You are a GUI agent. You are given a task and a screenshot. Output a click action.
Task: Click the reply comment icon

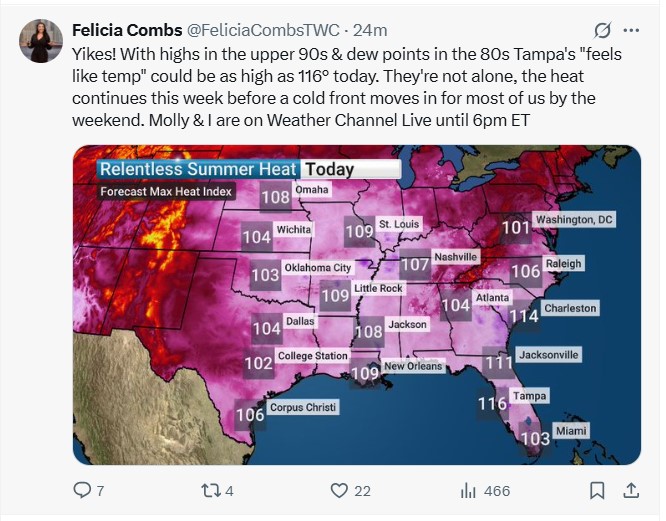coord(82,490)
